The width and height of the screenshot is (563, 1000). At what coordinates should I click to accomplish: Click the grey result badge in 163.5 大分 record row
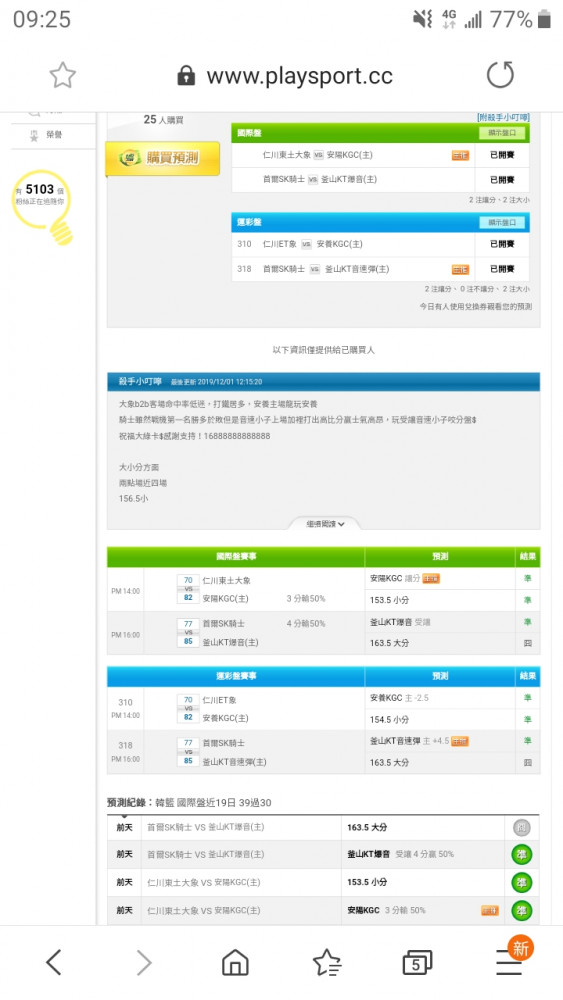pyautogui.click(x=522, y=828)
